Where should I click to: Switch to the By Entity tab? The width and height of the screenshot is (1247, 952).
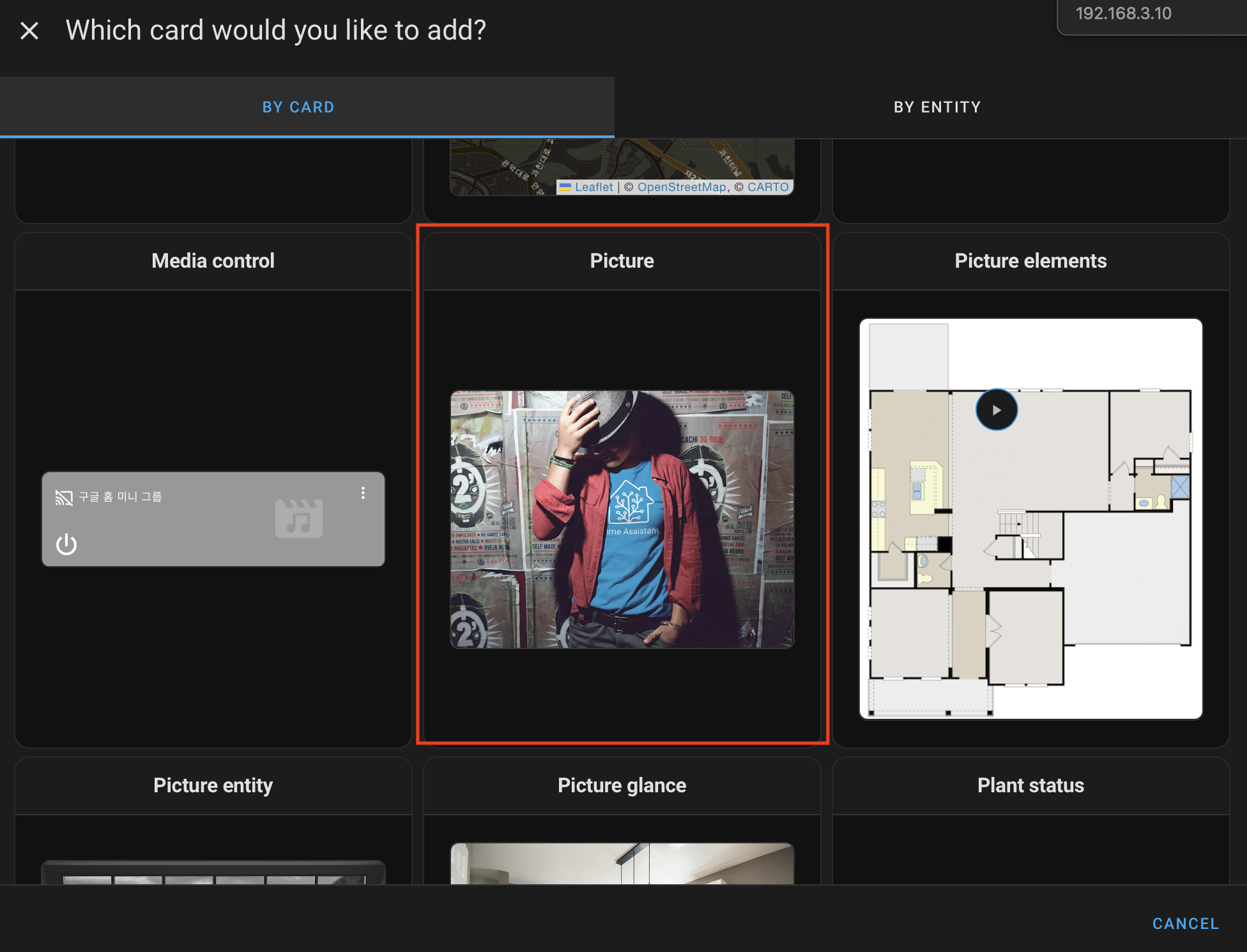(937, 107)
